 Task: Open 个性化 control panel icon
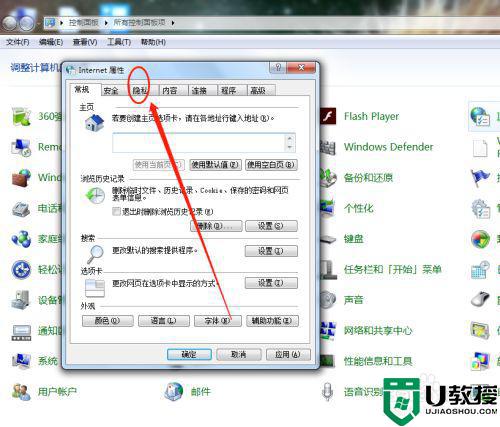pyautogui.click(x=328, y=208)
